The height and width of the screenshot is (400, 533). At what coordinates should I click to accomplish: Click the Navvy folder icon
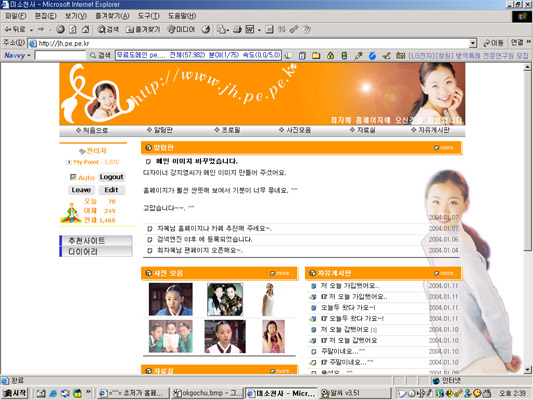coord(316,55)
